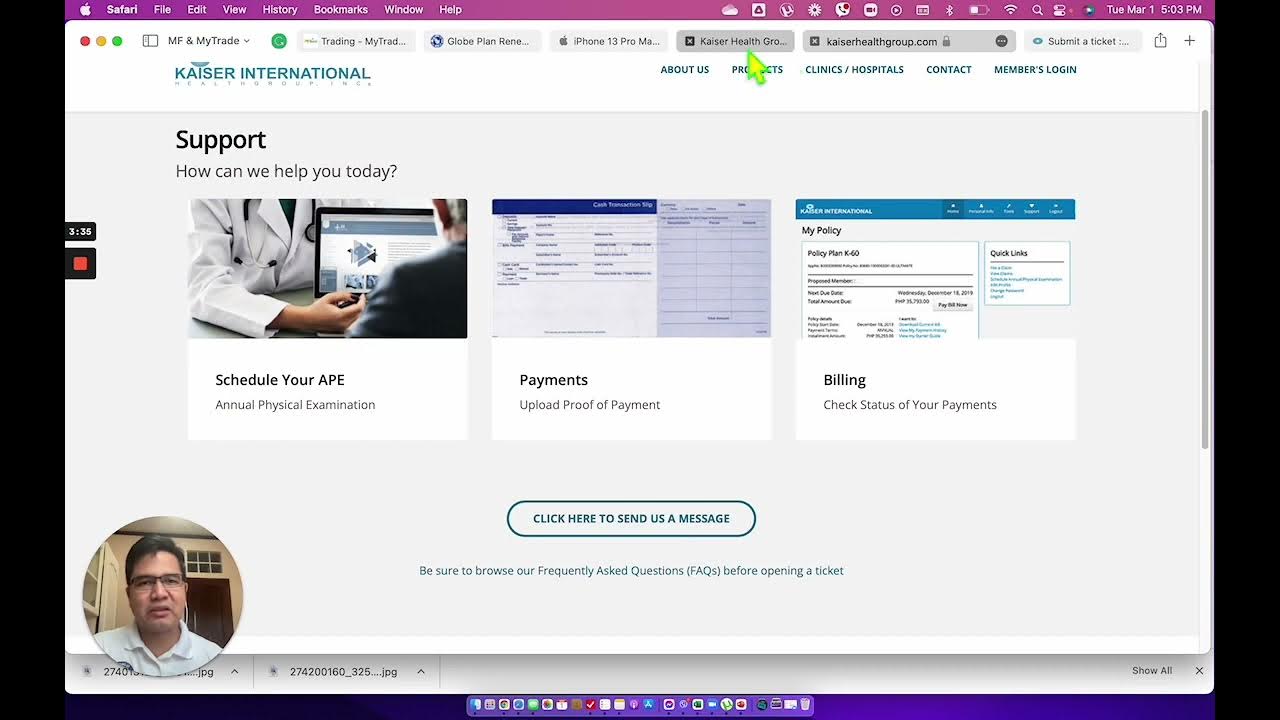Close the downloads bar

[1199, 671]
